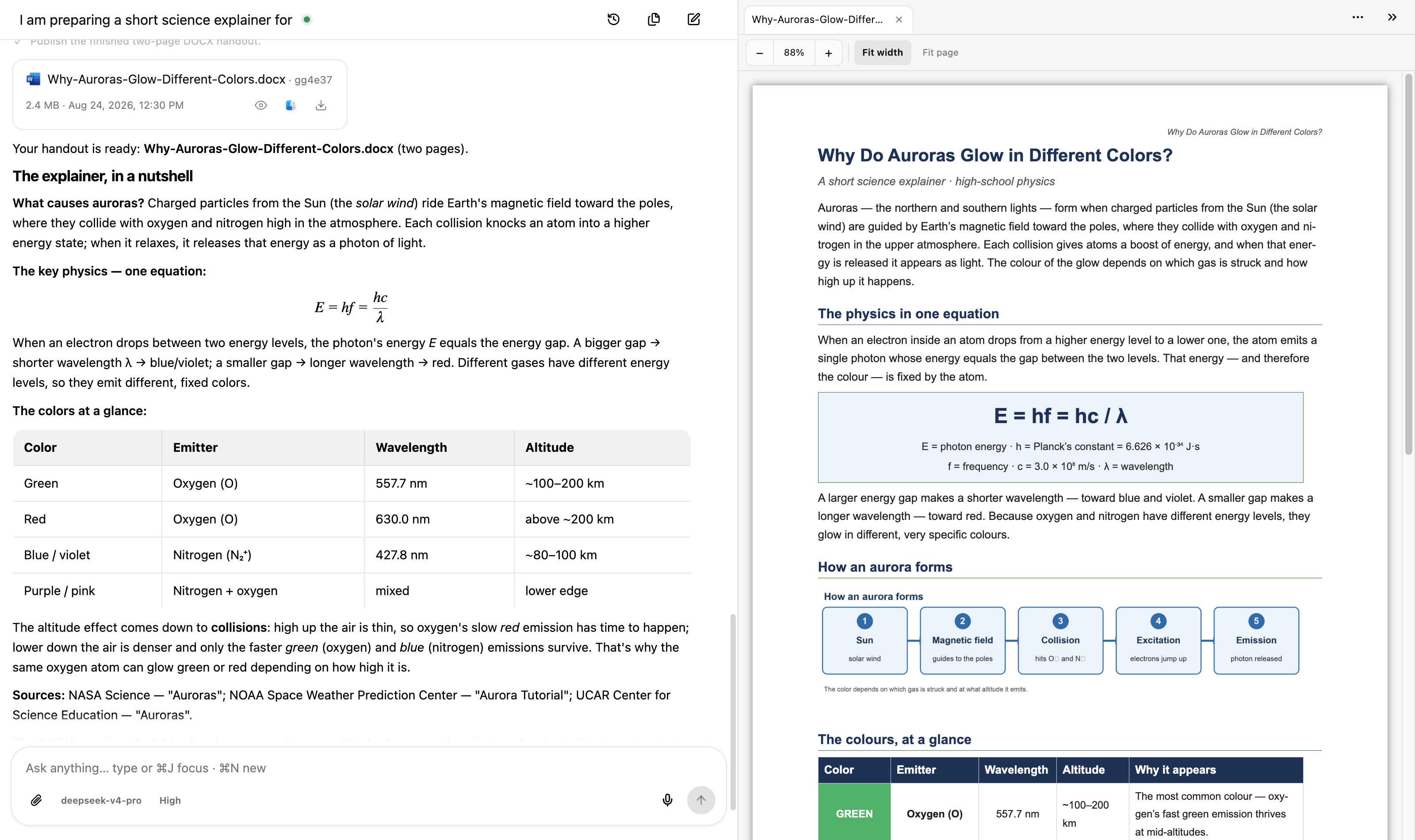
Task: Click 'The colours, at a glance' heading
Action: (894, 739)
